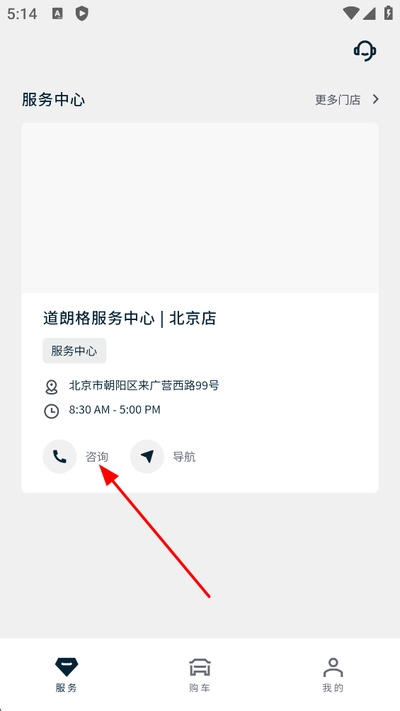Tap the 咨询 consult label
Screen dimensions: 400x711
coord(97,457)
